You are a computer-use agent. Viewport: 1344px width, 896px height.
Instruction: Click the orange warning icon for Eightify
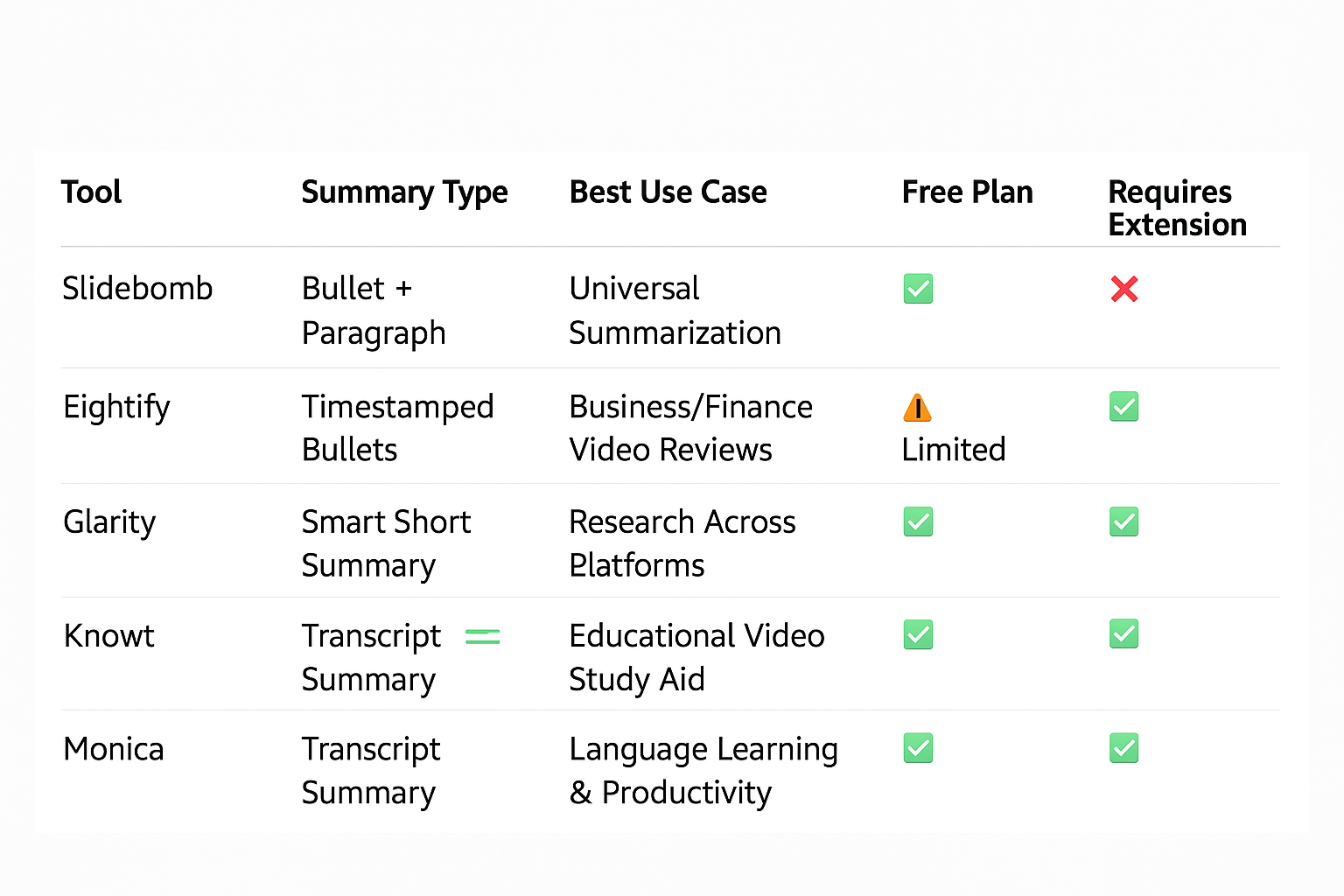pos(917,408)
